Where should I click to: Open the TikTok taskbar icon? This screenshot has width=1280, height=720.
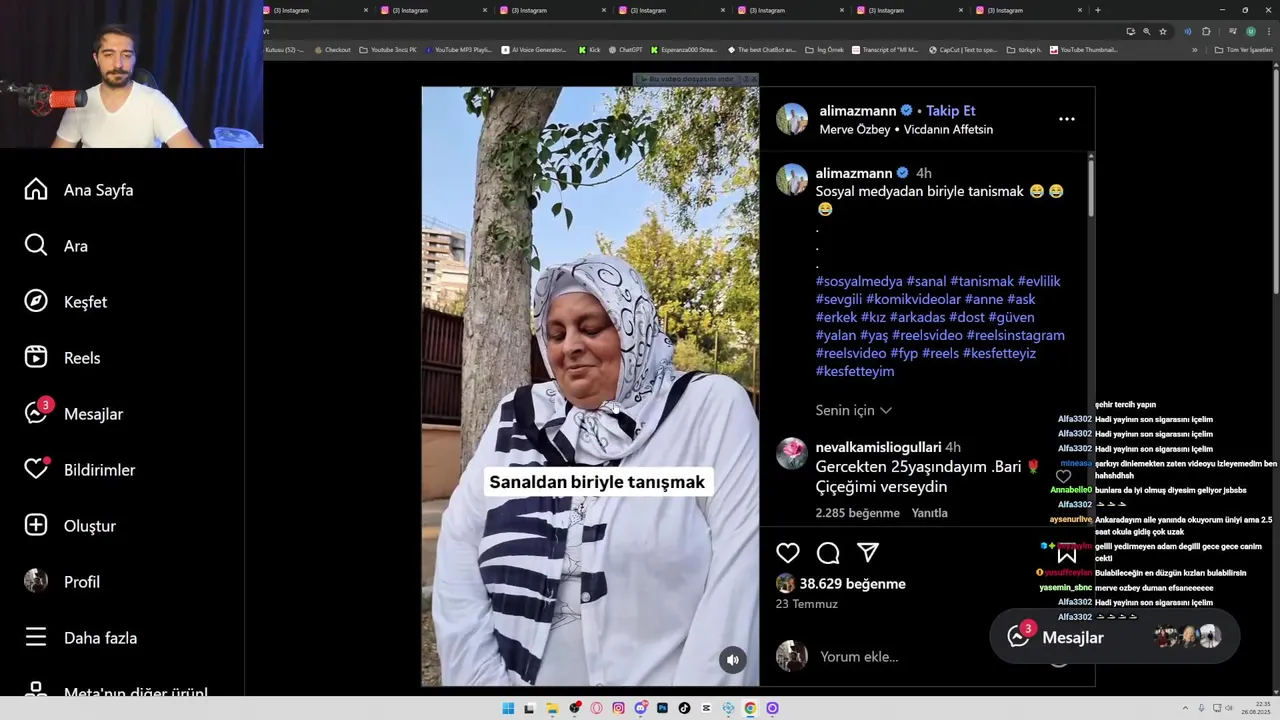(x=684, y=708)
